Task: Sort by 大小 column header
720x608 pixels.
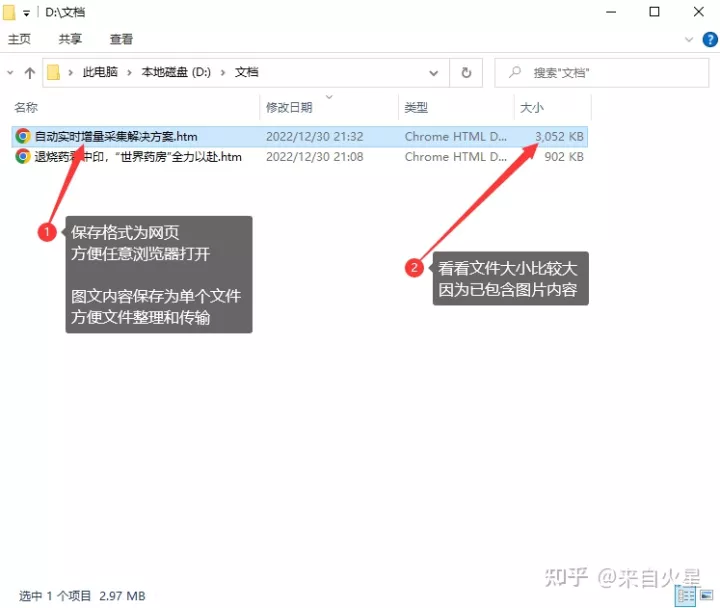Action: tap(531, 107)
